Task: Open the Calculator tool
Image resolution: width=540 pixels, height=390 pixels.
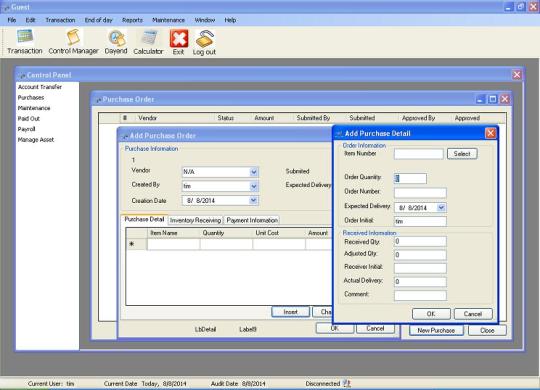Action: [x=148, y=42]
